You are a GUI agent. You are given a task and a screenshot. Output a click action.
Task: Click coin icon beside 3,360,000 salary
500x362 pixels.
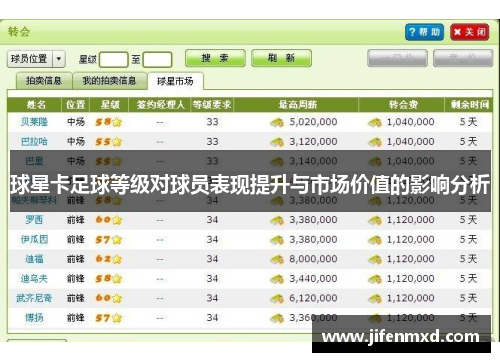click(277, 319)
